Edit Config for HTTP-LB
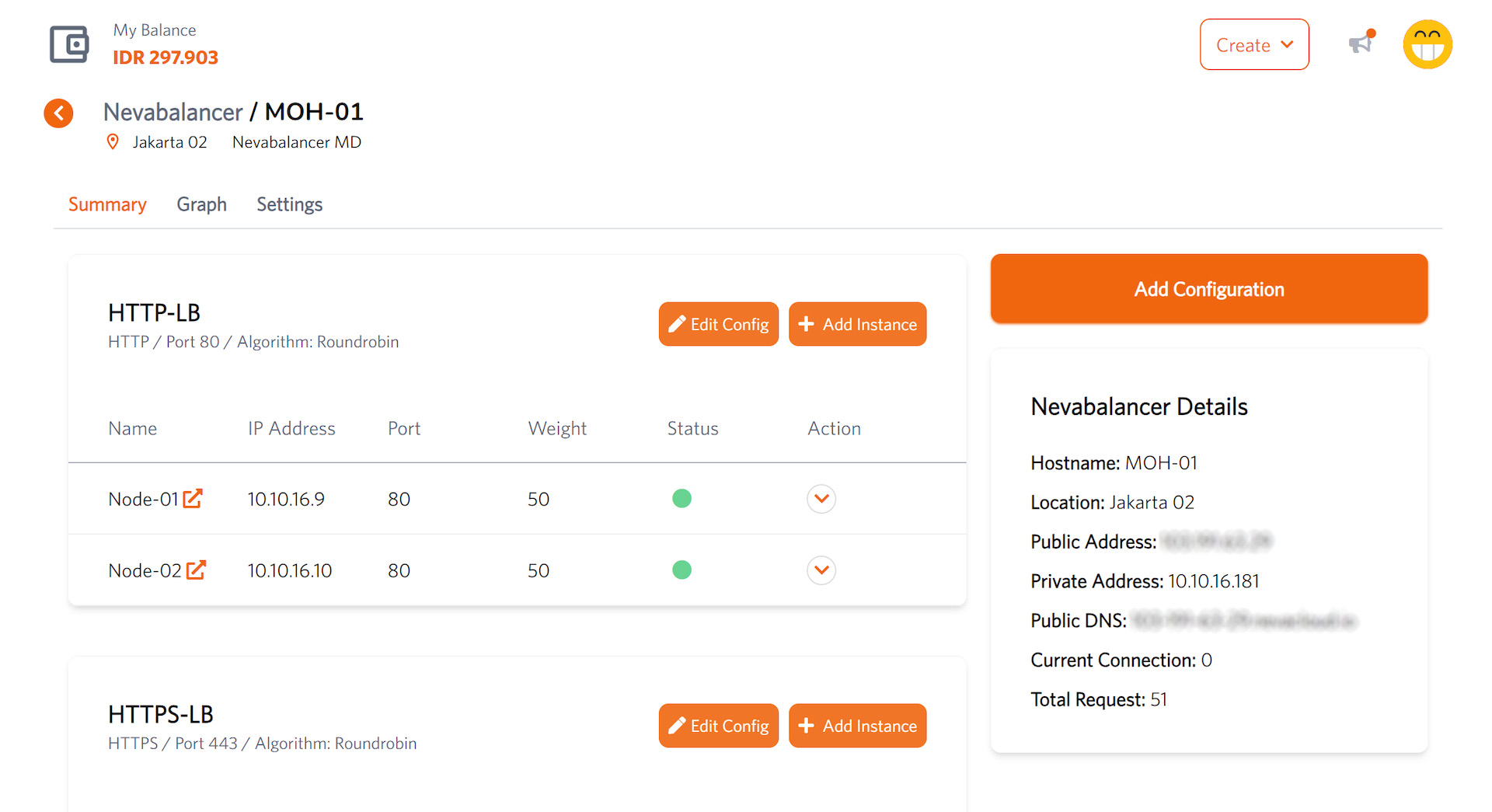Viewport: 1492px width, 812px height. click(x=718, y=324)
